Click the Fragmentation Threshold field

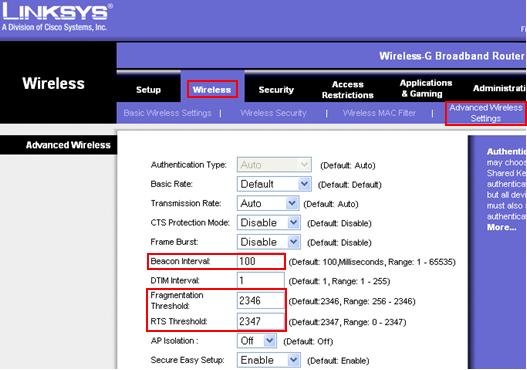pyautogui.click(x=261, y=300)
